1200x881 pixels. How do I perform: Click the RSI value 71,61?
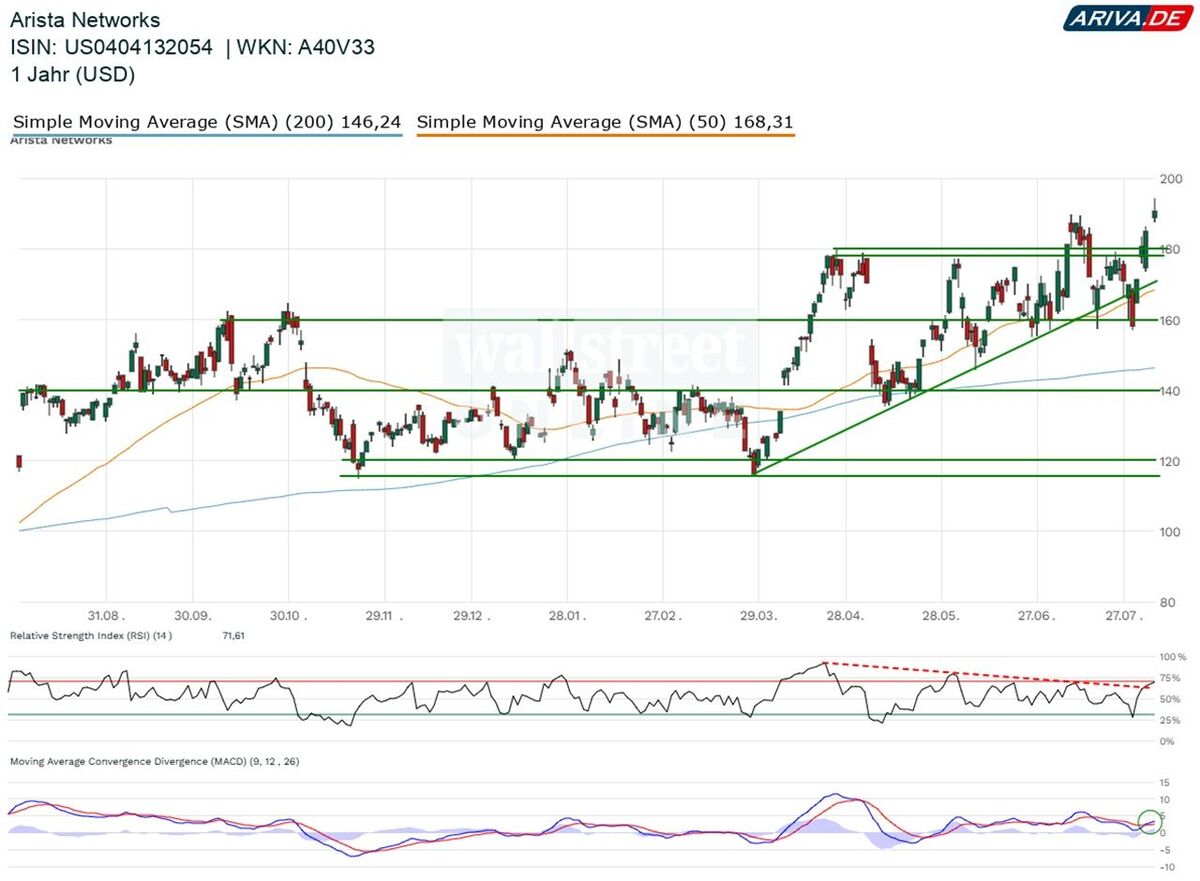pyautogui.click(x=234, y=635)
